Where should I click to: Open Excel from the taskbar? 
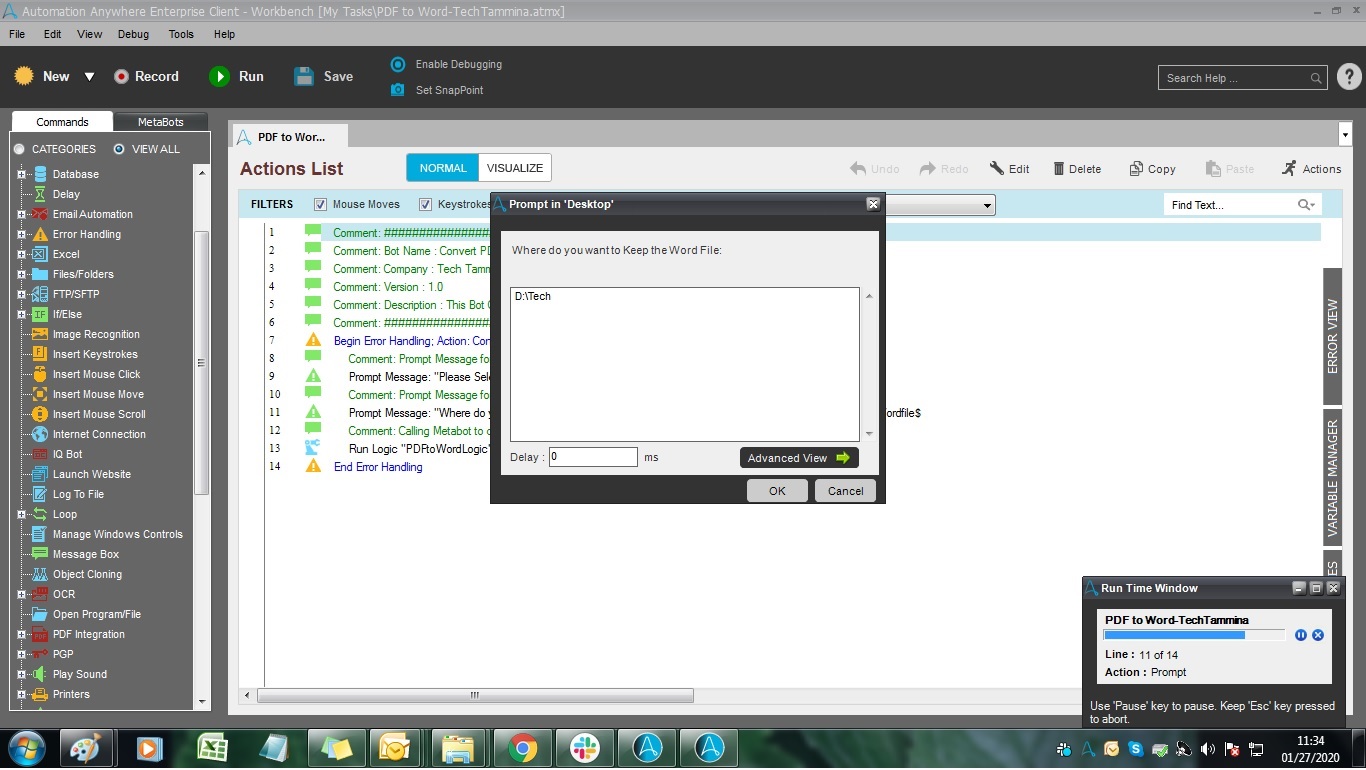[212, 748]
